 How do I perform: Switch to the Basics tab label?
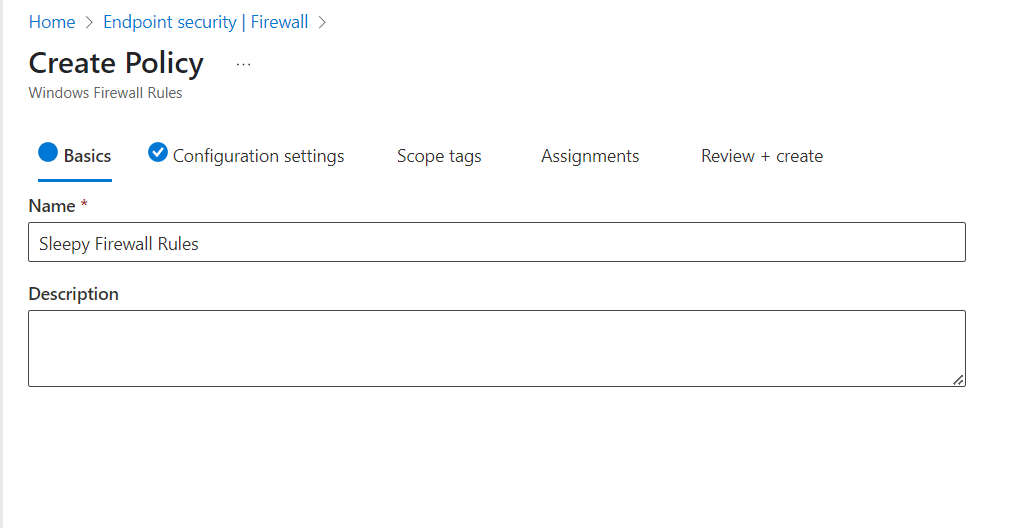point(87,156)
